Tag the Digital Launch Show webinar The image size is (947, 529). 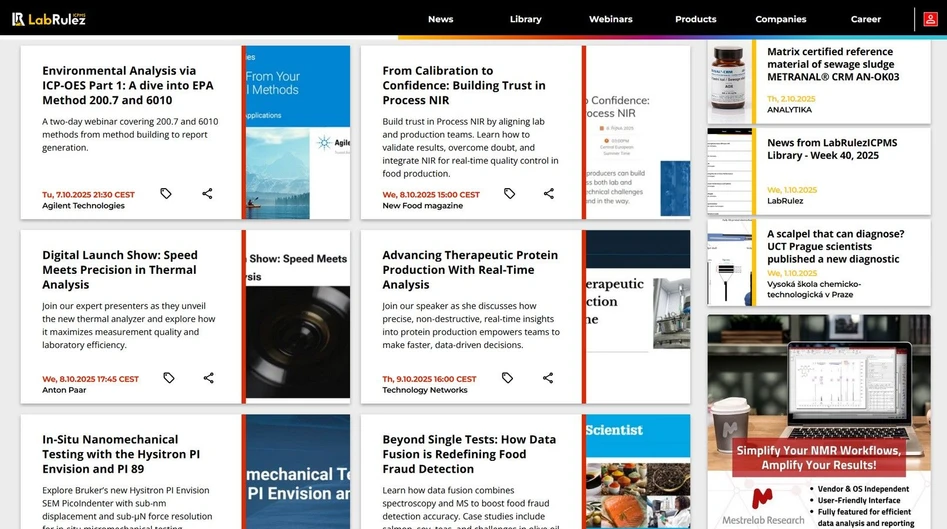click(x=169, y=377)
